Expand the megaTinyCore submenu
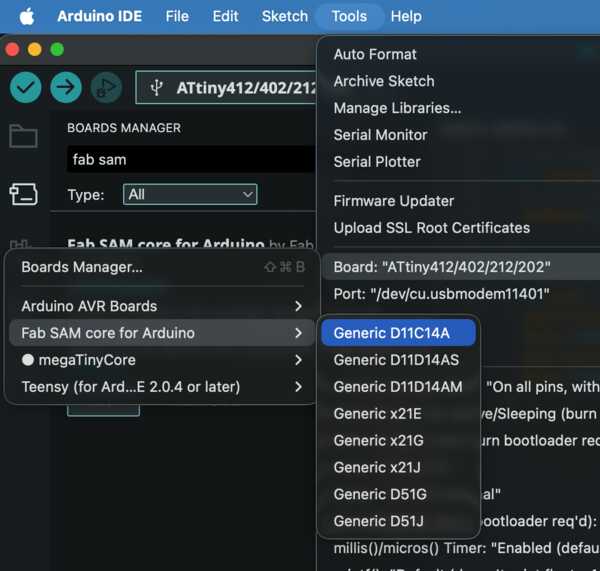This screenshot has height=571, width=600. pyautogui.click(x=162, y=360)
